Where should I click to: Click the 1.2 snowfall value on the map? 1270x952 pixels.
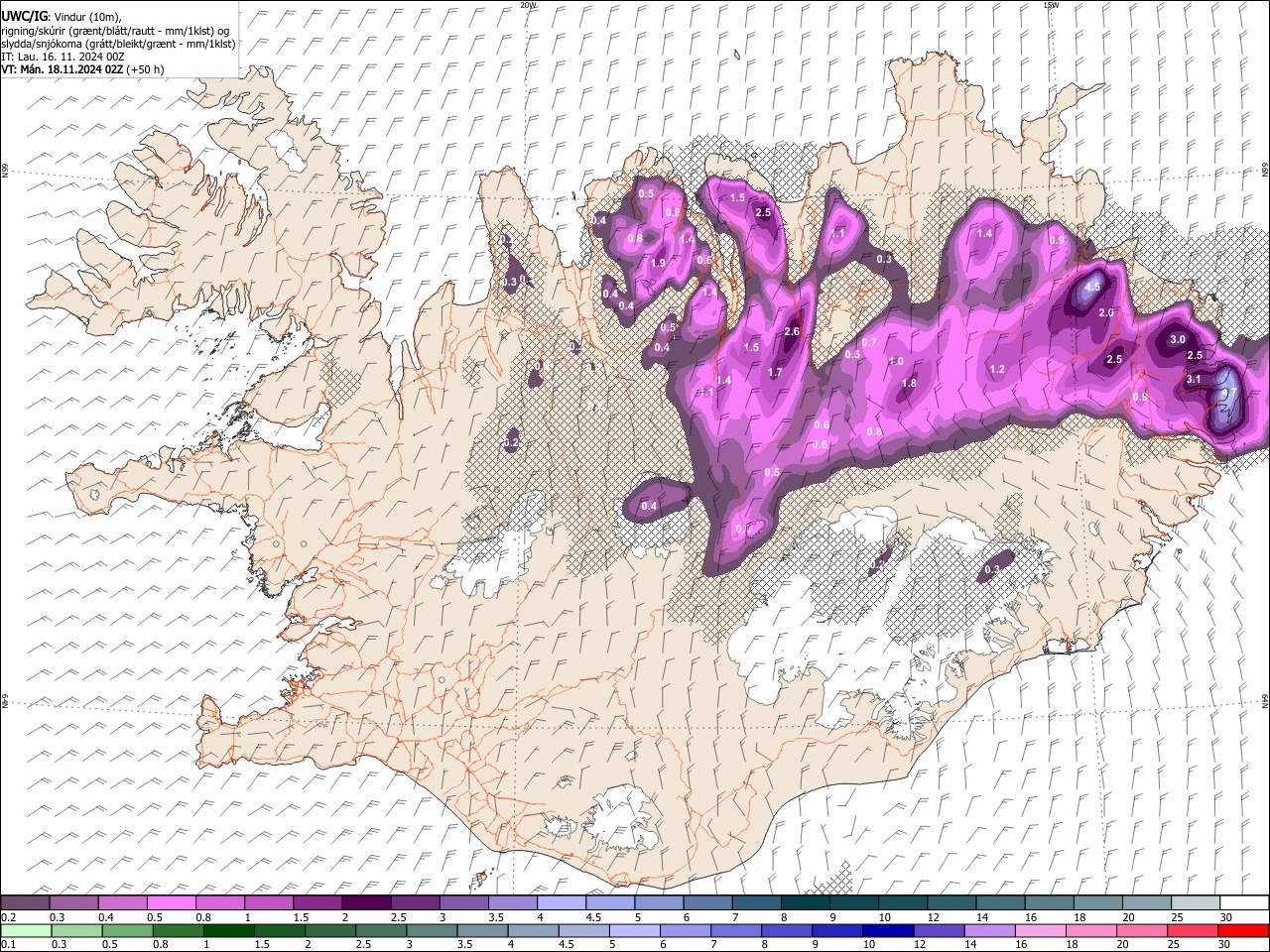pyautogui.click(x=997, y=369)
